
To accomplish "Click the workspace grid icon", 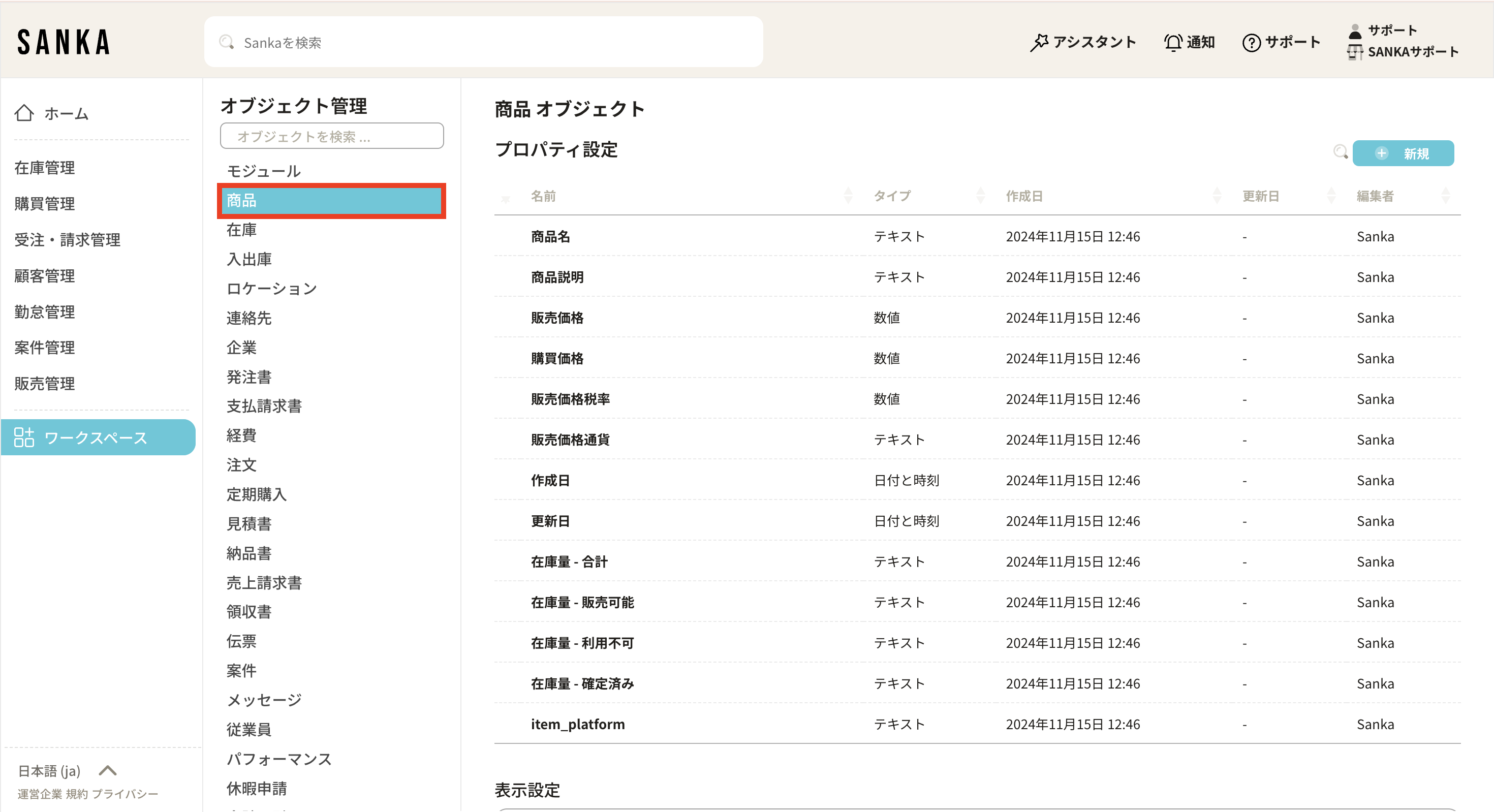I will 24,438.
